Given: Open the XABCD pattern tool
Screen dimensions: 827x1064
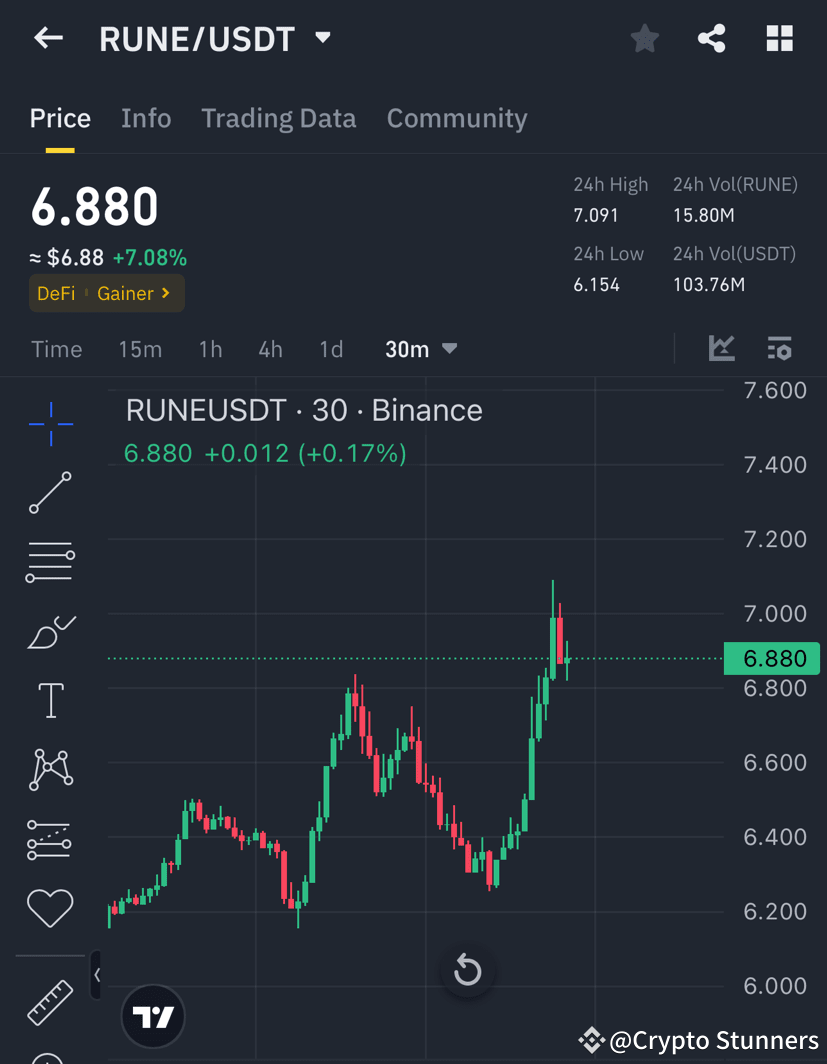Looking at the screenshot, I should click(50, 769).
